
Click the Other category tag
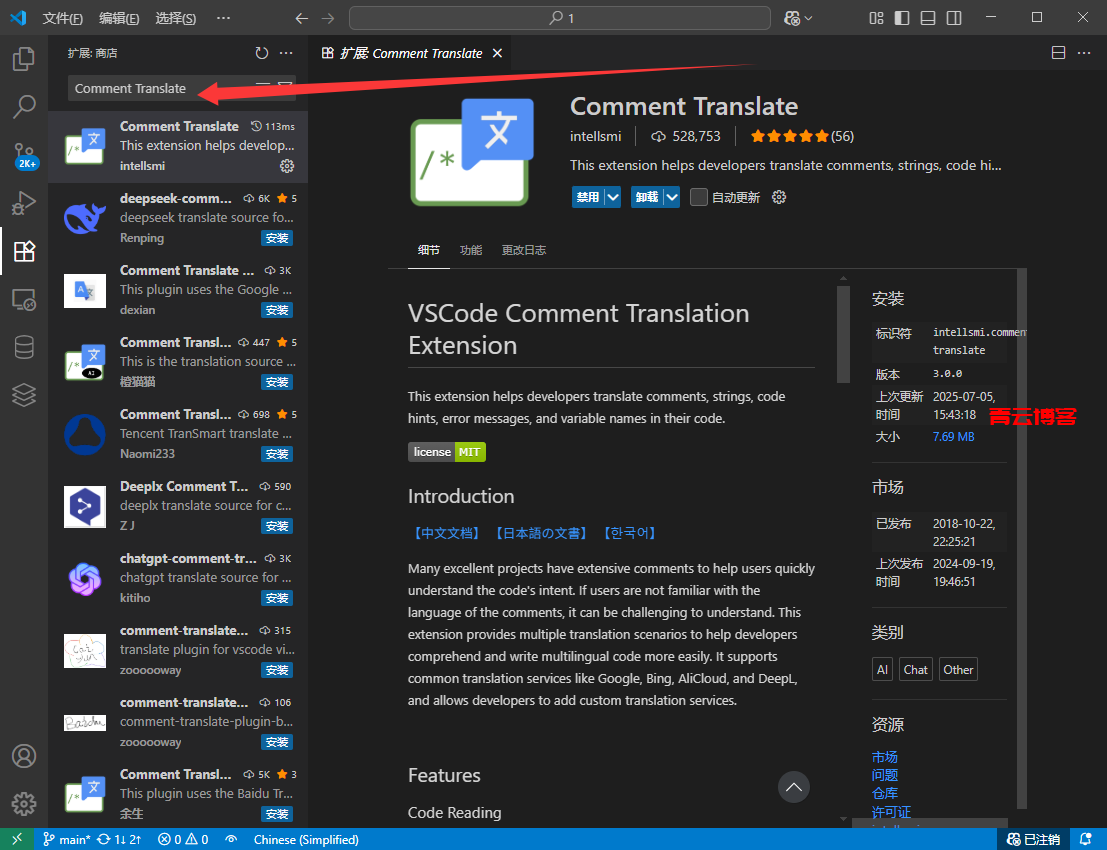(x=958, y=669)
